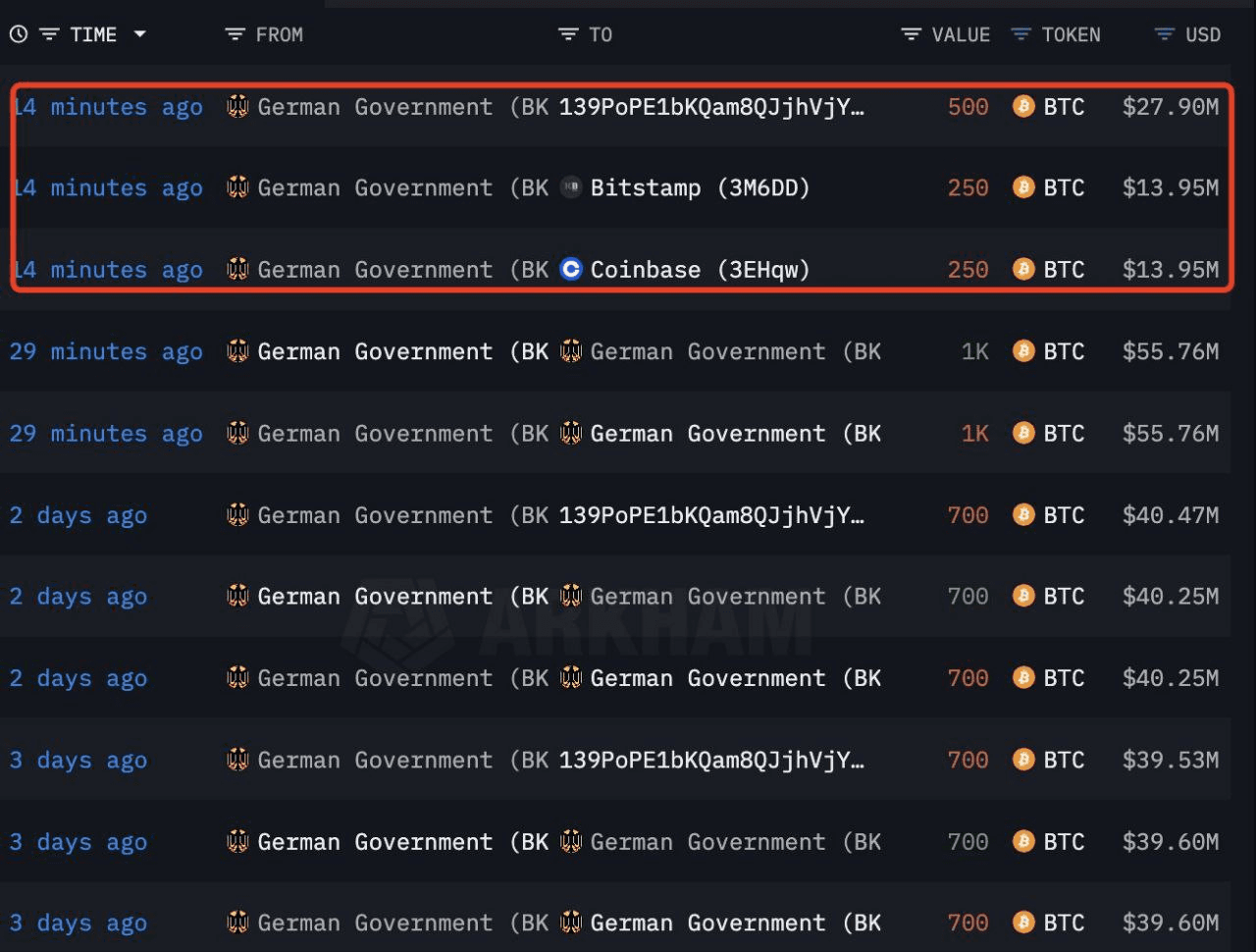Screen dimensions: 1256x952
Task: Click the German Government crest icon in the Bitstamp row
Action: point(237,187)
